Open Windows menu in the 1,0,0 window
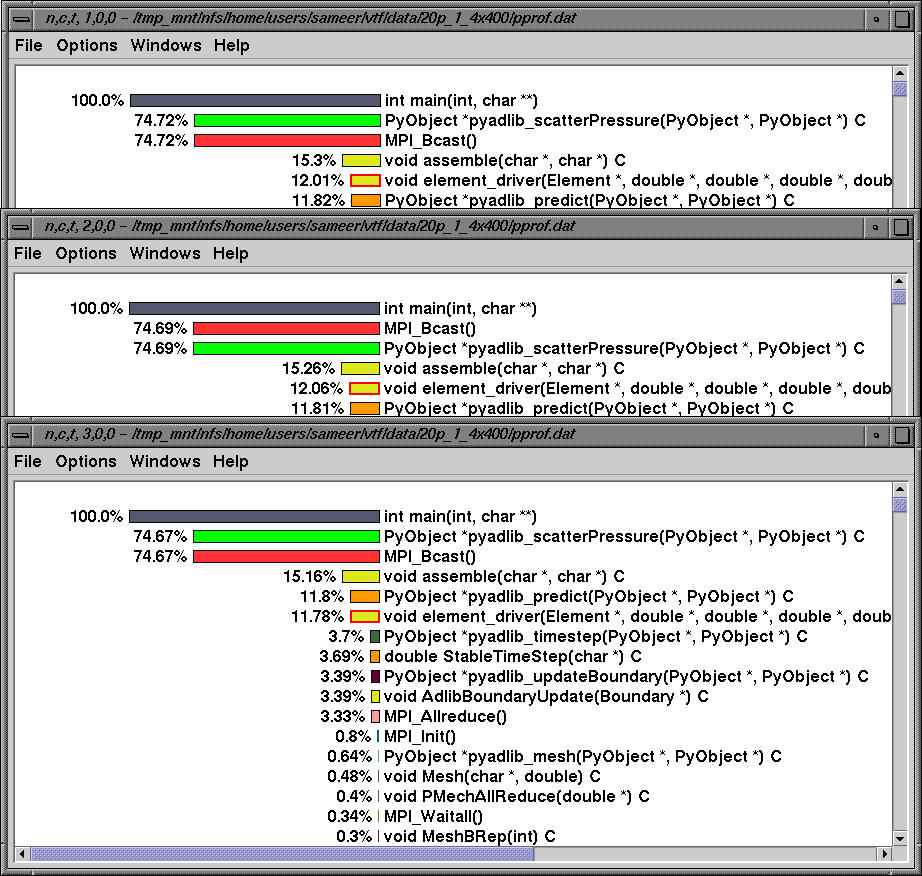Viewport: 922px width, 876px height. [x=166, y=45]
